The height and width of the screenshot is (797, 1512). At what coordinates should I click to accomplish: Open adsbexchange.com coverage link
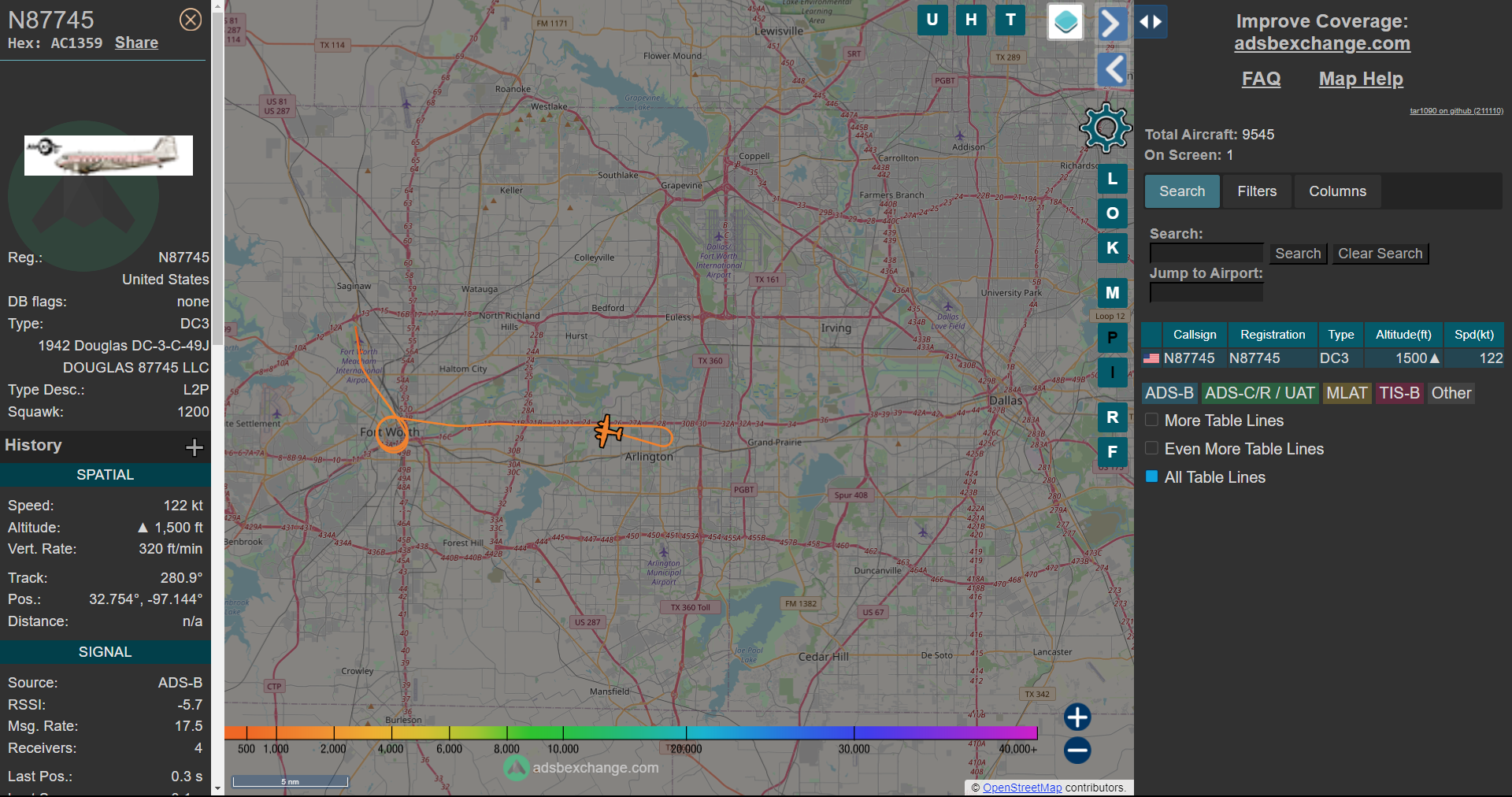click(1322, 43)
